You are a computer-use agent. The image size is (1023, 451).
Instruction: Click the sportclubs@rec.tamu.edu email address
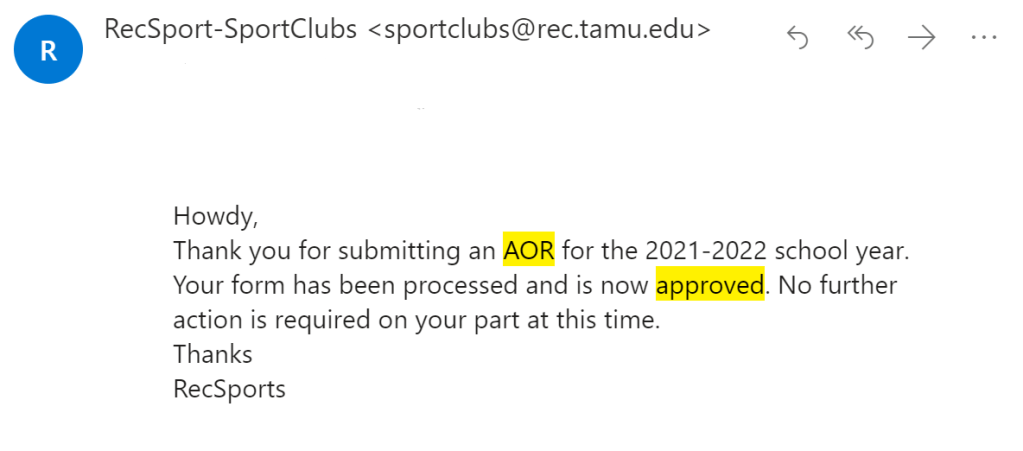(540, 30)
